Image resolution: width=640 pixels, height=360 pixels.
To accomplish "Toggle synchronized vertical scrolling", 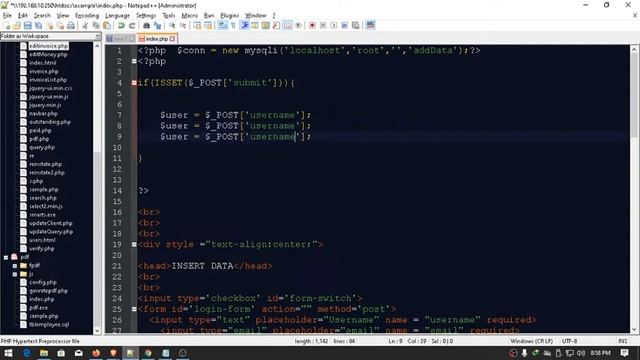I will (196, 25).
